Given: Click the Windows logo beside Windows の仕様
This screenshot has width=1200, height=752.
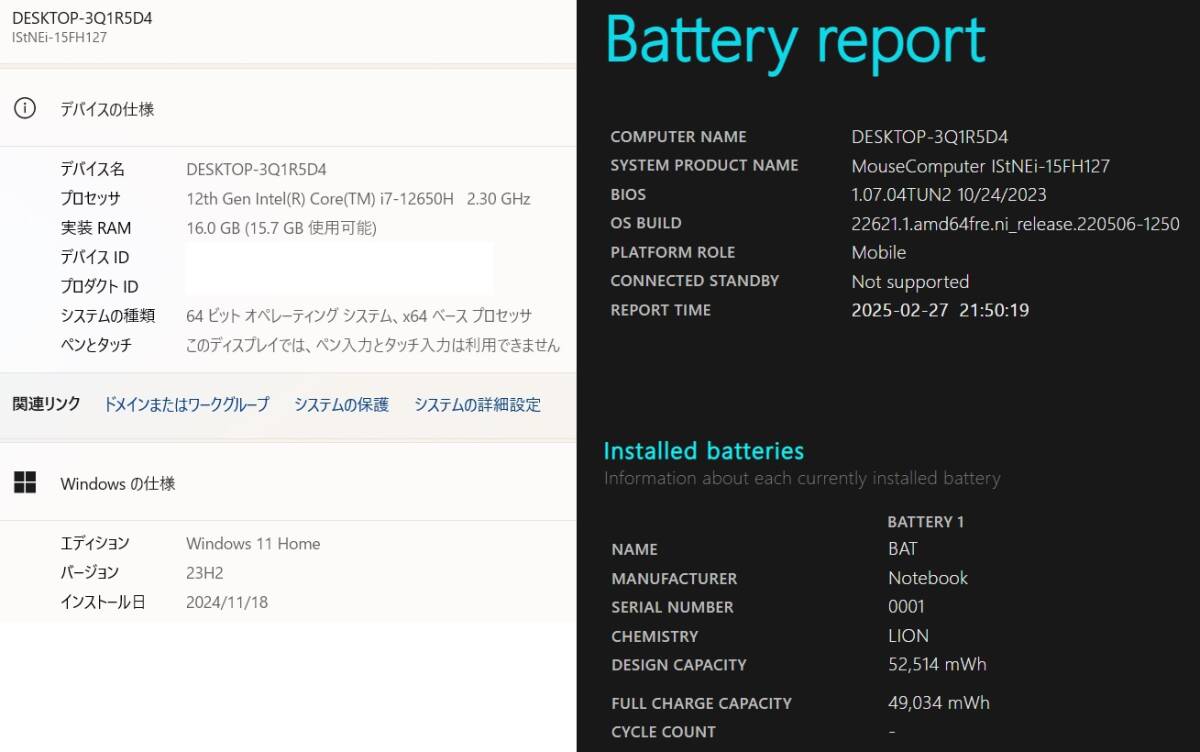Looking at the screenshot, I should click(x=25, y=483).
